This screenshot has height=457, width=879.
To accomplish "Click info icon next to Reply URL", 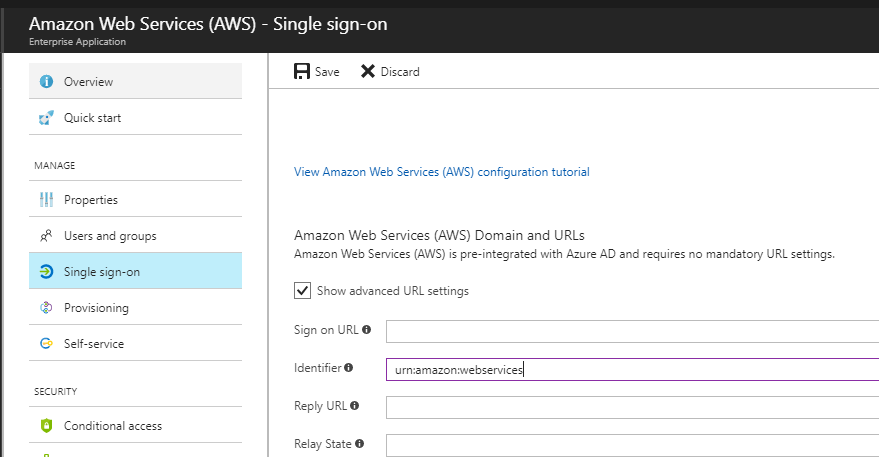I will (x=354, y=405).
